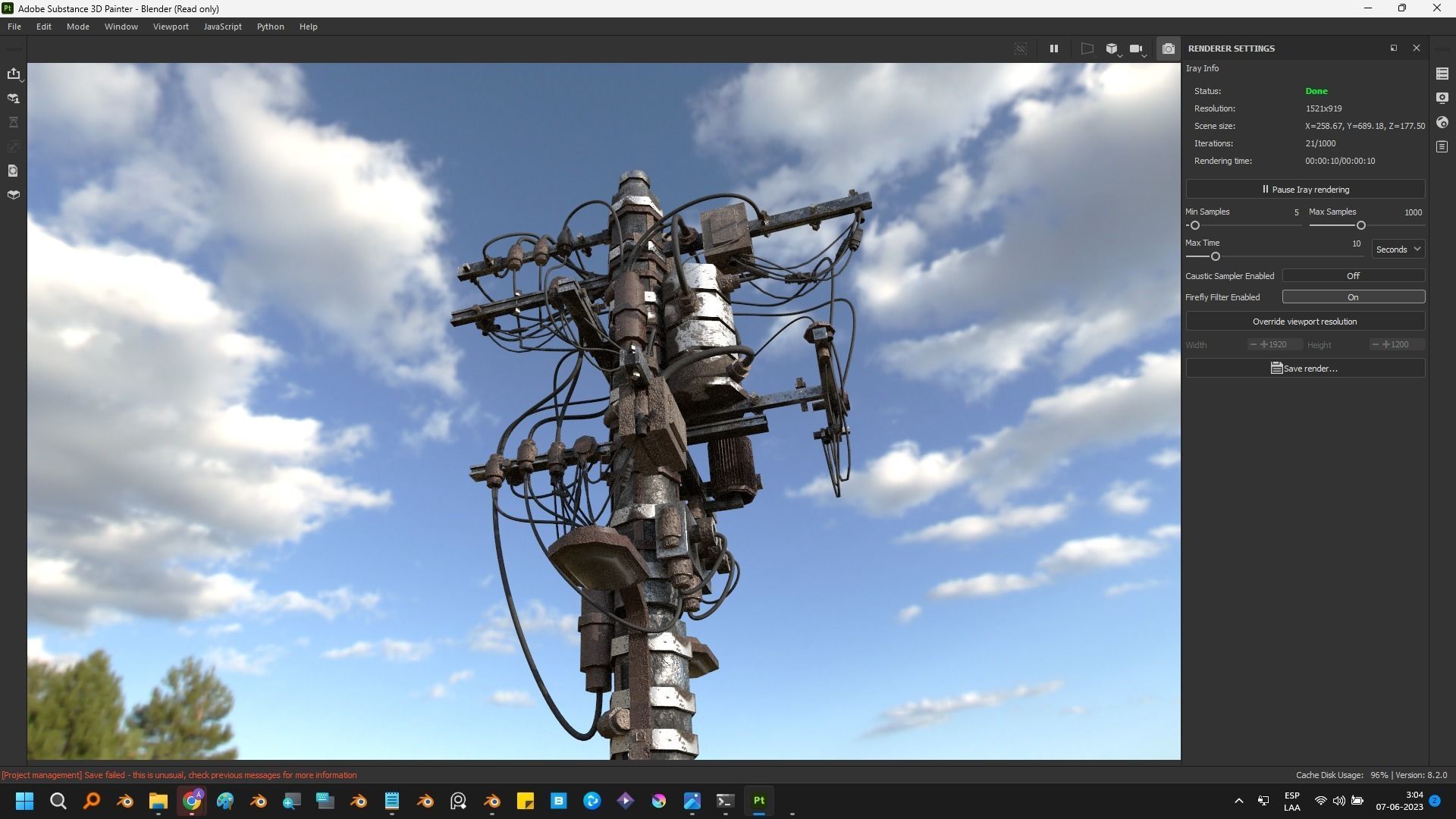
Task: Open the Viewport menu
Action: [x=171, y=27]
